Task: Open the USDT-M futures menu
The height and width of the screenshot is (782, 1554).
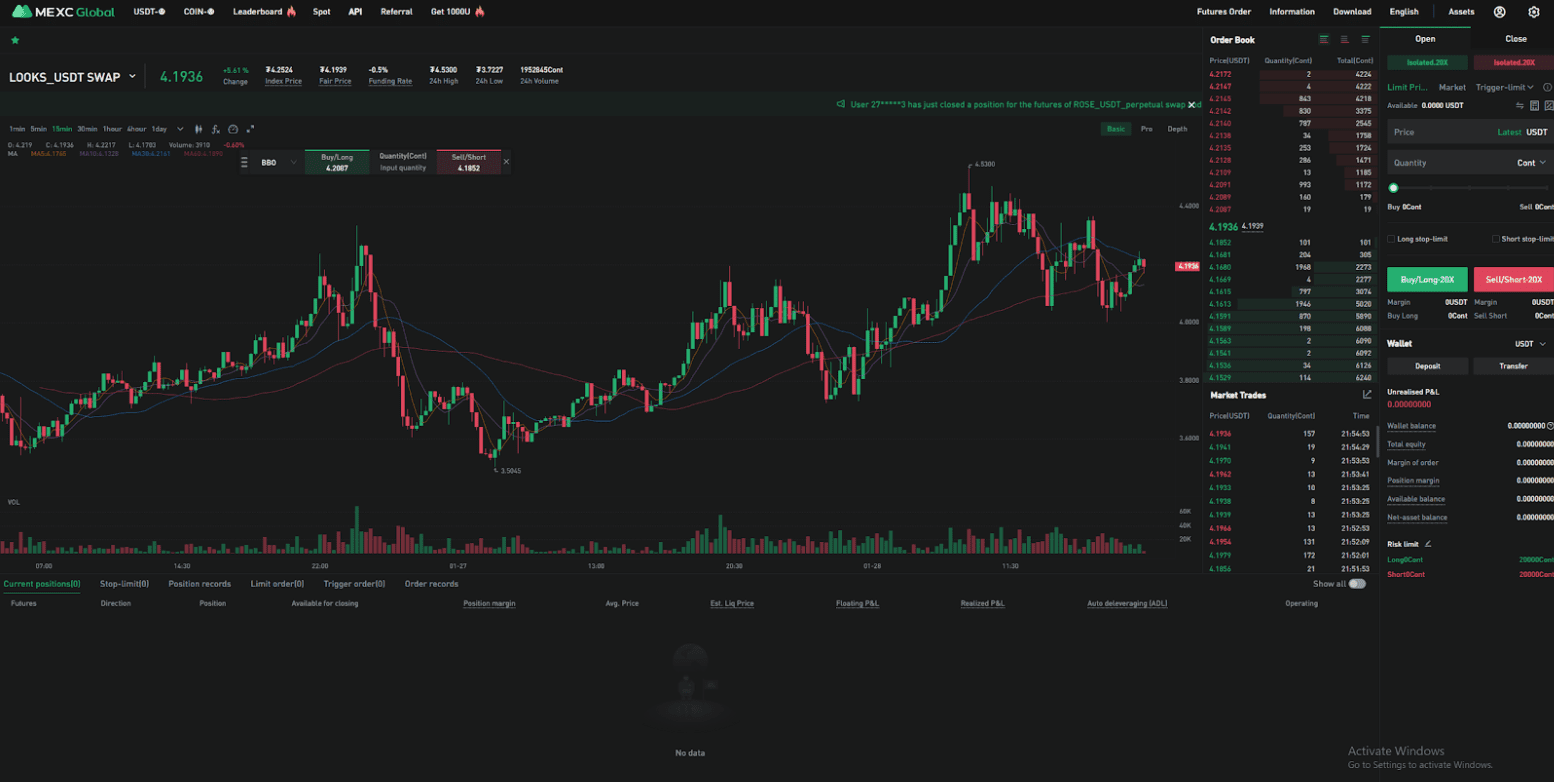Action: 150,12
